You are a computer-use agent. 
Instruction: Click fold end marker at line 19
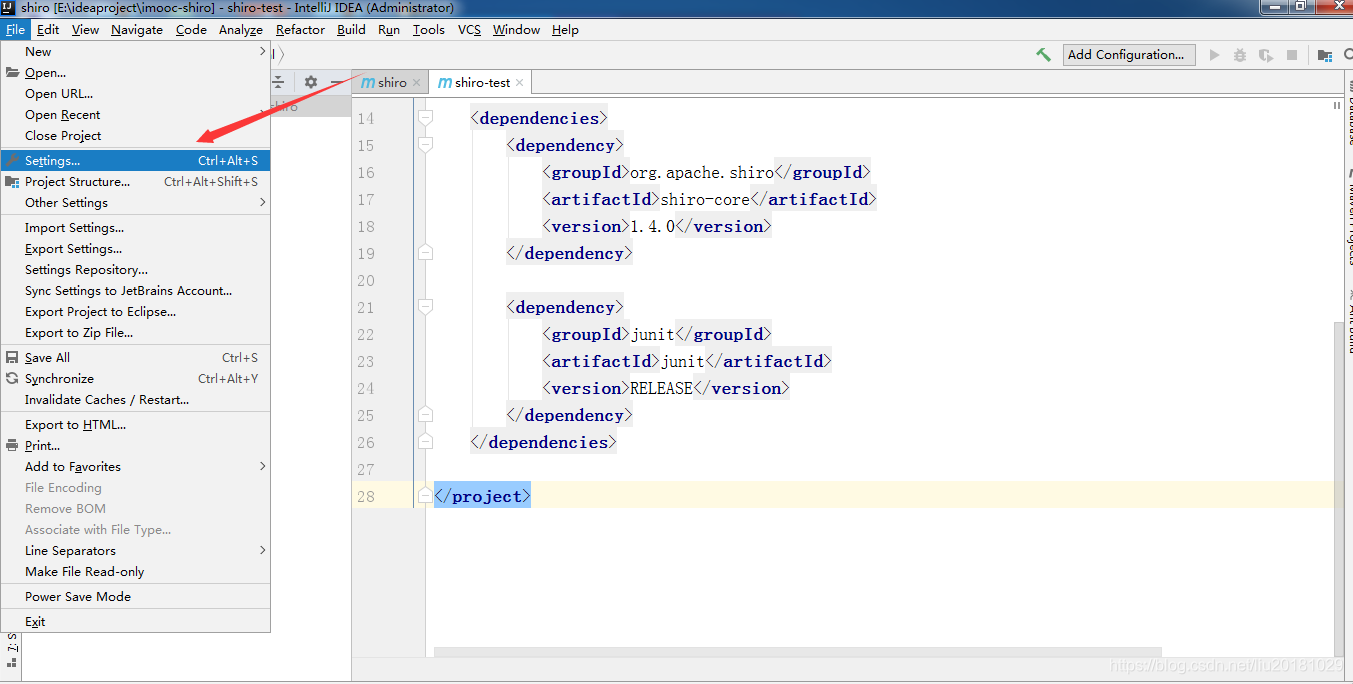pyautogui.click(x=425, y=253)
